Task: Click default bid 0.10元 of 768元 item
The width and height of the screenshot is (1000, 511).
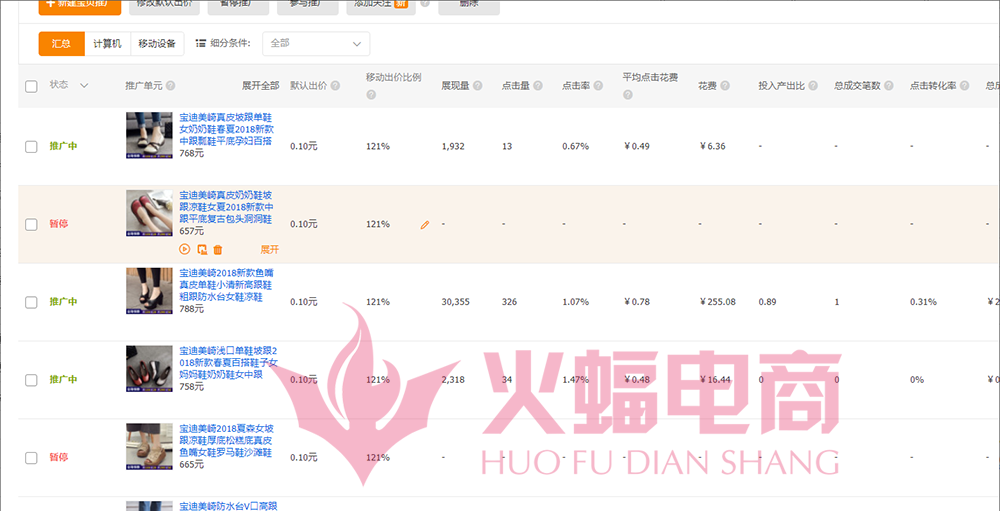Action: tap(304, 147)
